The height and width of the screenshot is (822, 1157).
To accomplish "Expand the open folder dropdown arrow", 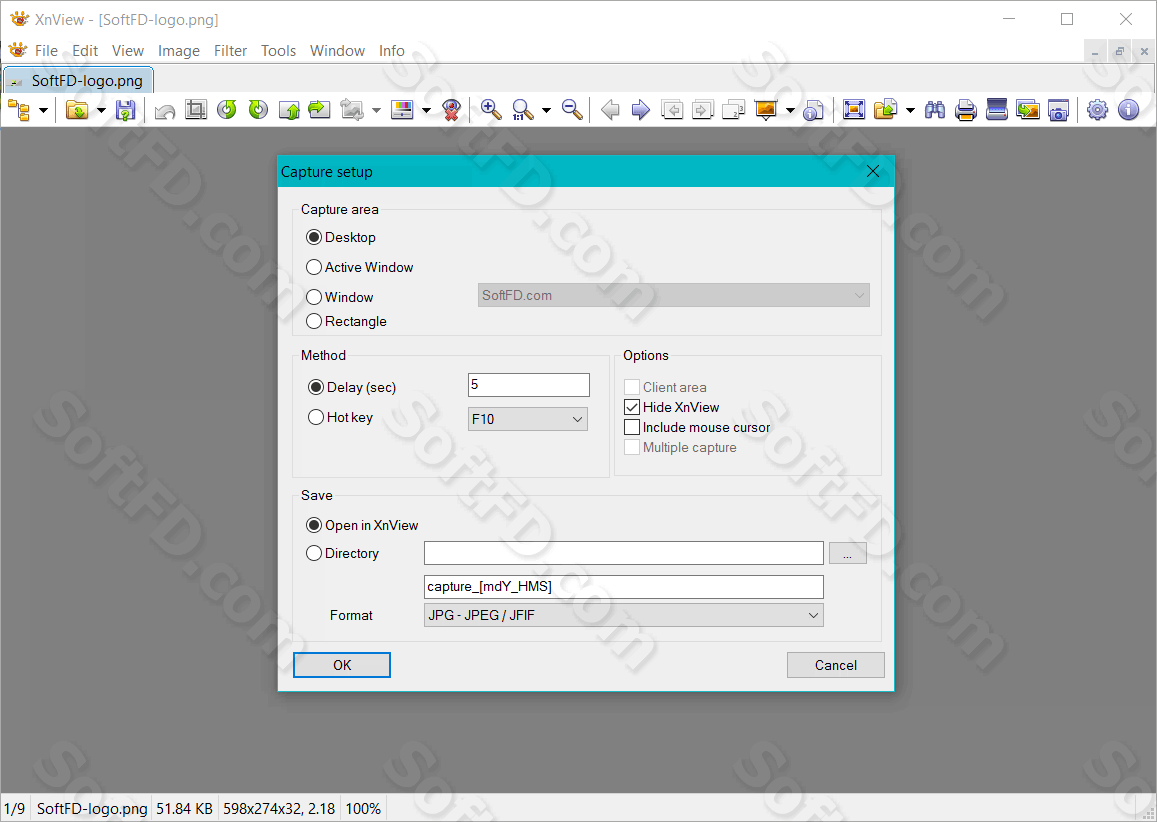I will [x=101, y=111].
